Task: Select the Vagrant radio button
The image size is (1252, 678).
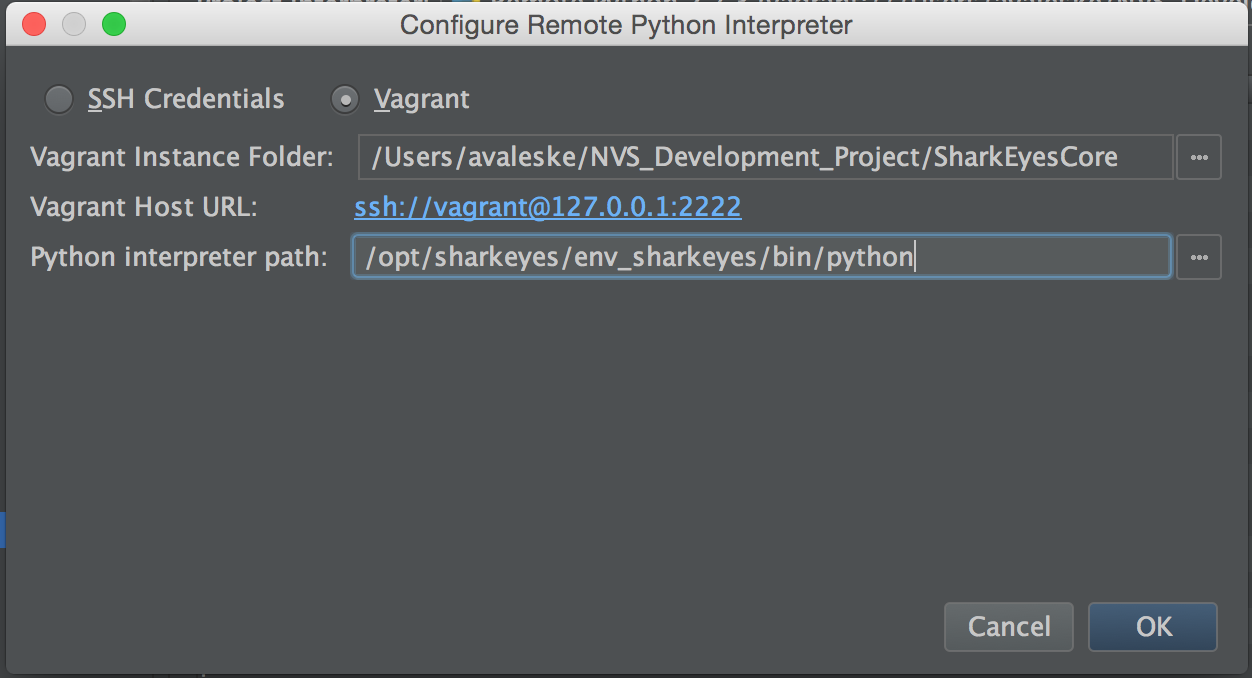Action: pyautogui.click(x=345, y=99)
